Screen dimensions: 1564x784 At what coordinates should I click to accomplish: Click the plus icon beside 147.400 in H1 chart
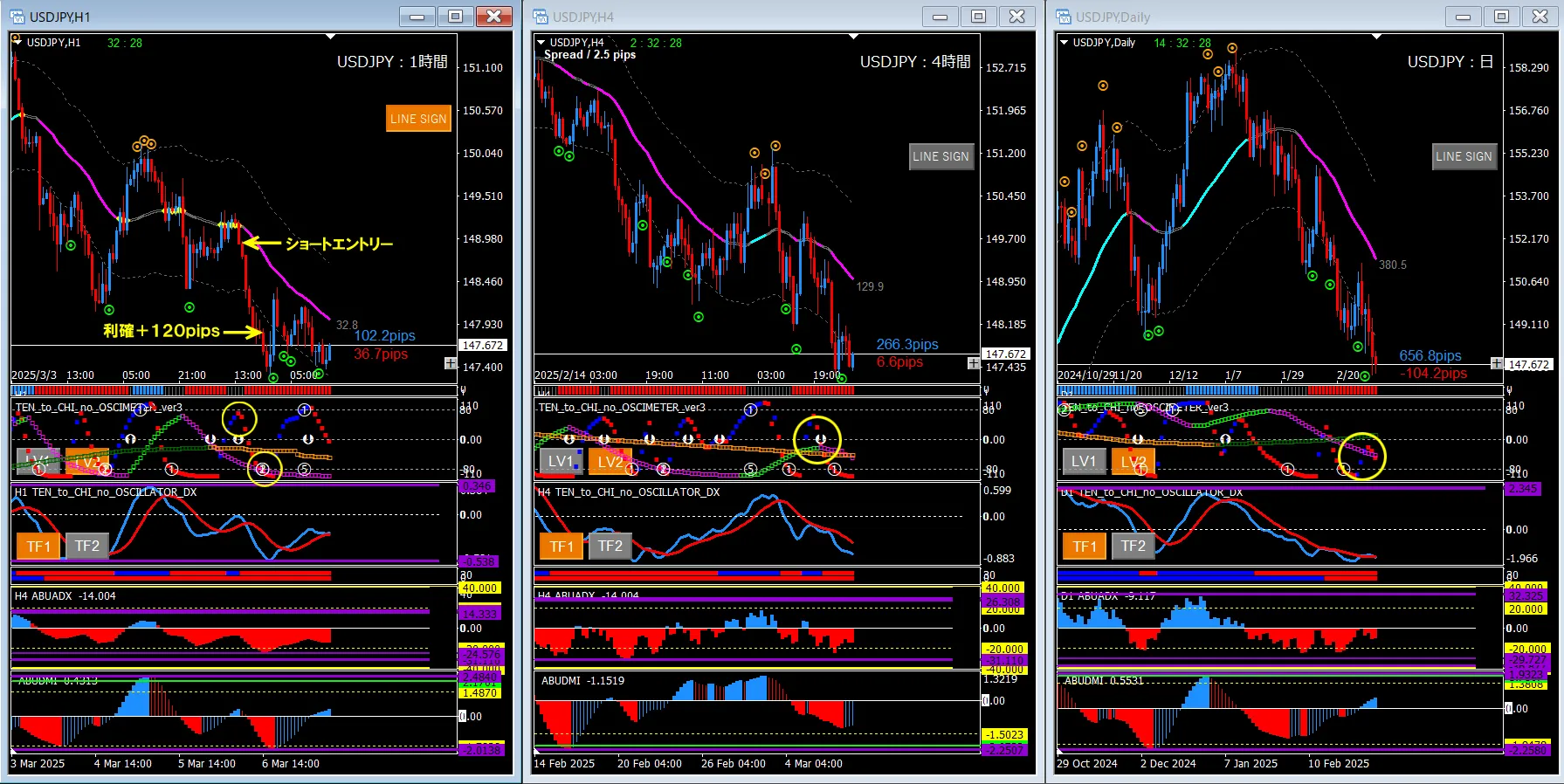[x=451, y=363]
